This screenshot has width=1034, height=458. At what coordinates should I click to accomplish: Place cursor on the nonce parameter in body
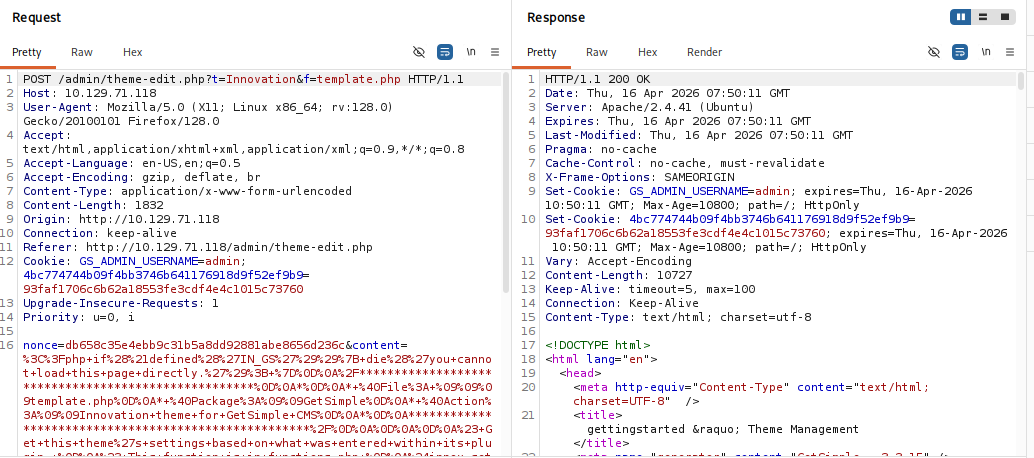[x=41, y=344]
